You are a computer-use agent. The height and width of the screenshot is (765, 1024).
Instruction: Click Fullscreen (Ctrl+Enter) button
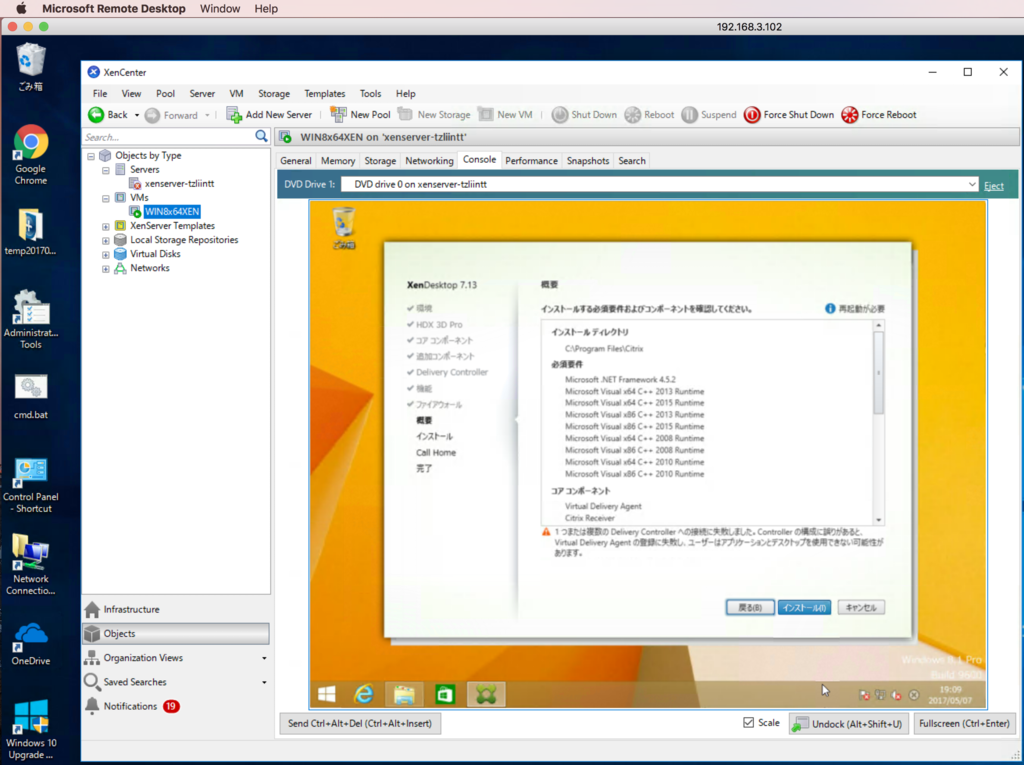pos(965,723)
